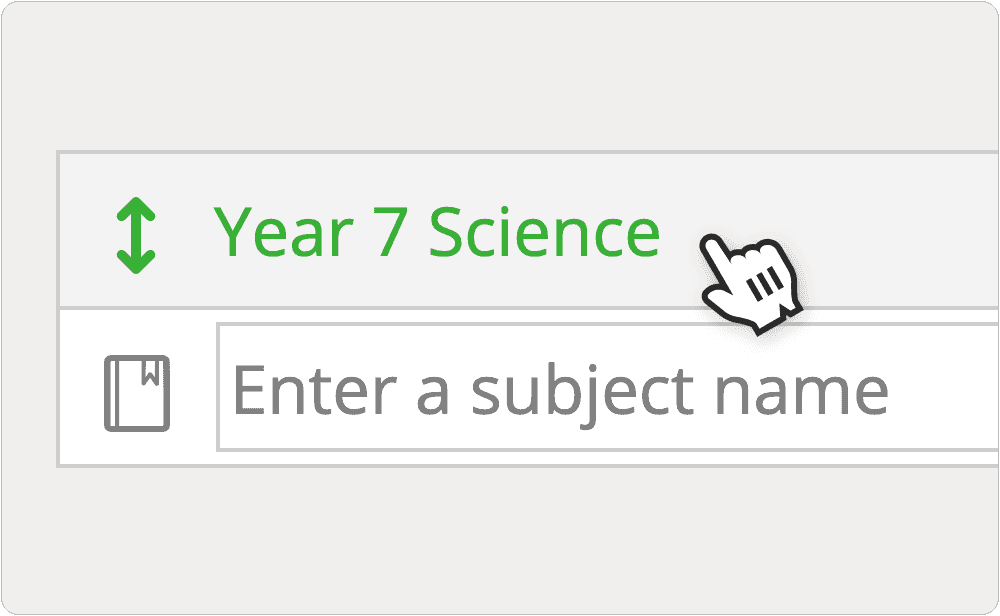Screen dimensions: 1000x616
Task: Click the header area left of the green arrow
Action: click(x=87, y=231)
